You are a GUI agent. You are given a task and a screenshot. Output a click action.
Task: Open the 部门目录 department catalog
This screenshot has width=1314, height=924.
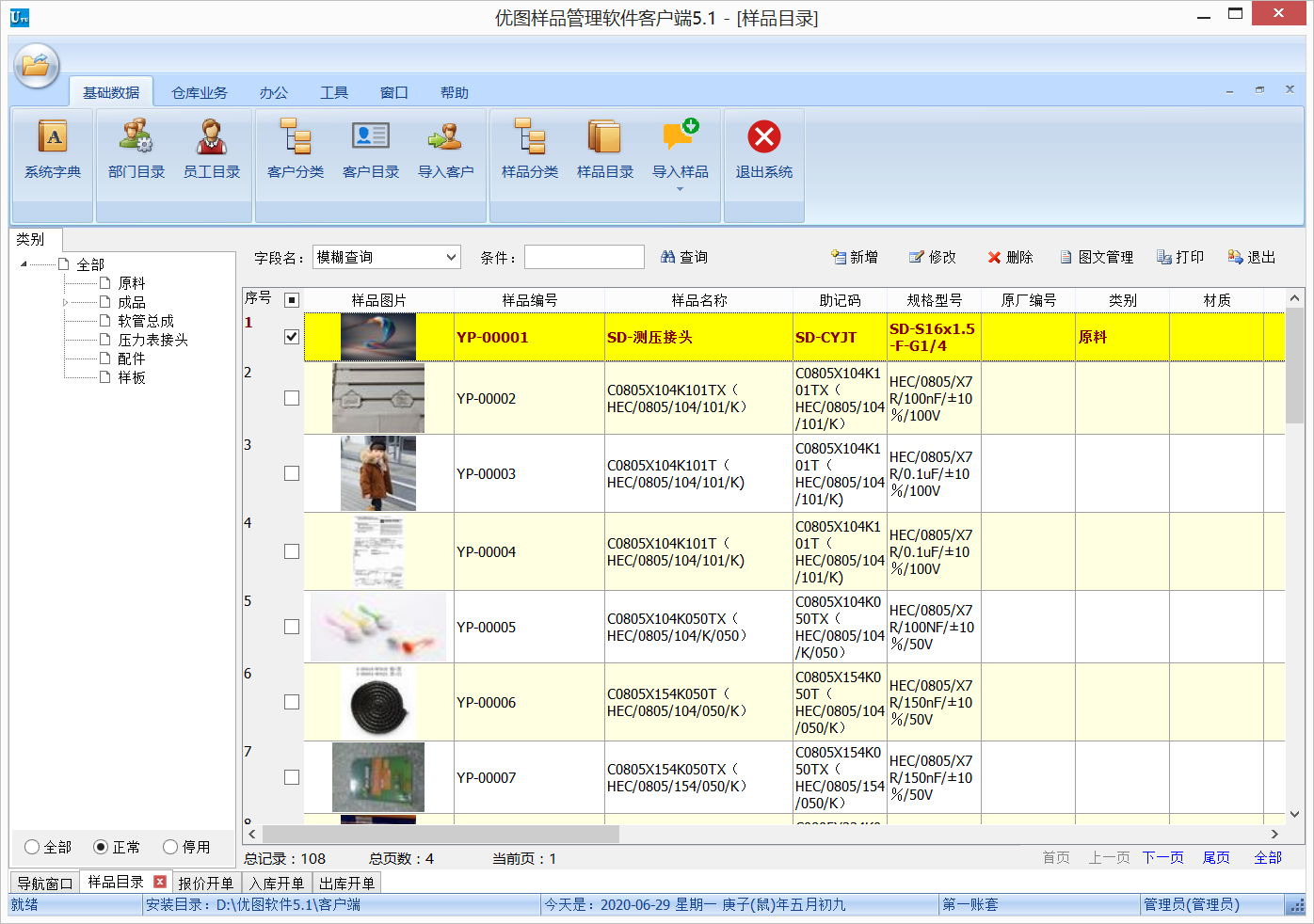(136, 151)
